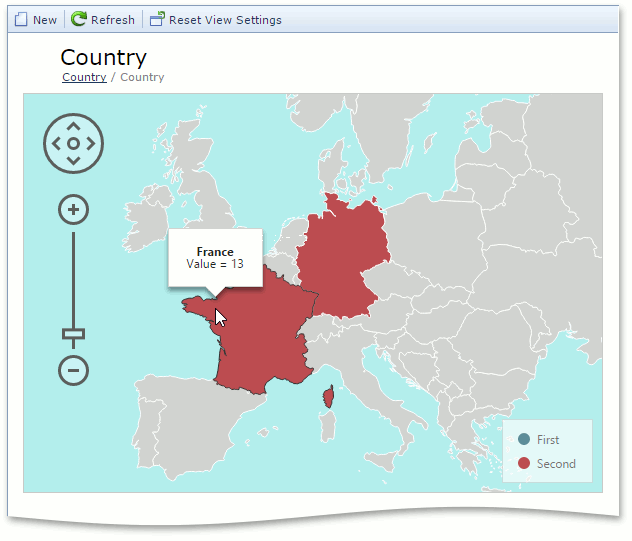Image resolution: width=632 pixels, height=541 pixels.
Task: Click the zoom slider thumb
Action: tap(73, 334)
